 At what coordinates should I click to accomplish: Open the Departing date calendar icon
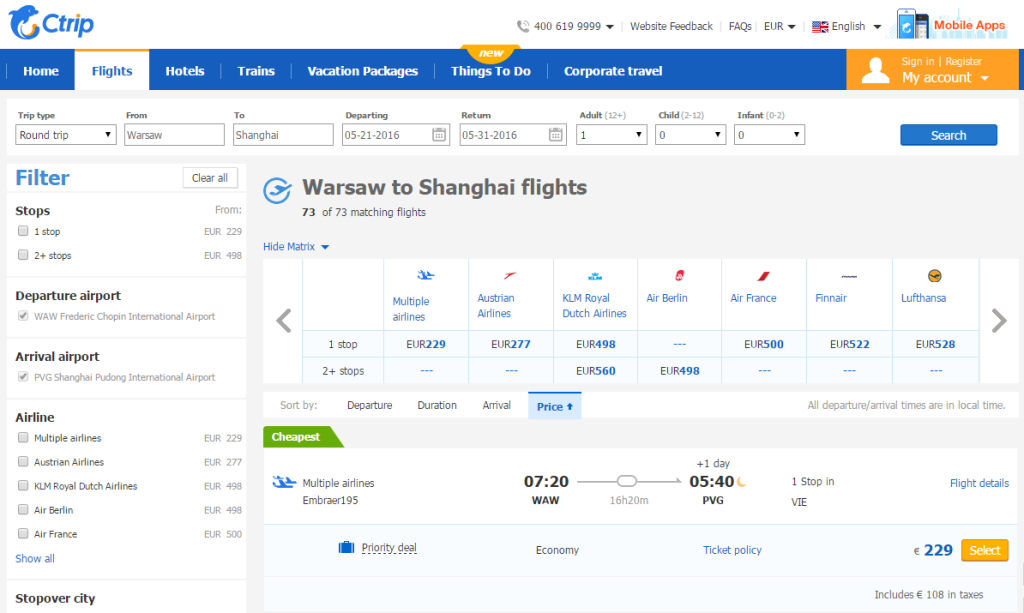[439, 135]
